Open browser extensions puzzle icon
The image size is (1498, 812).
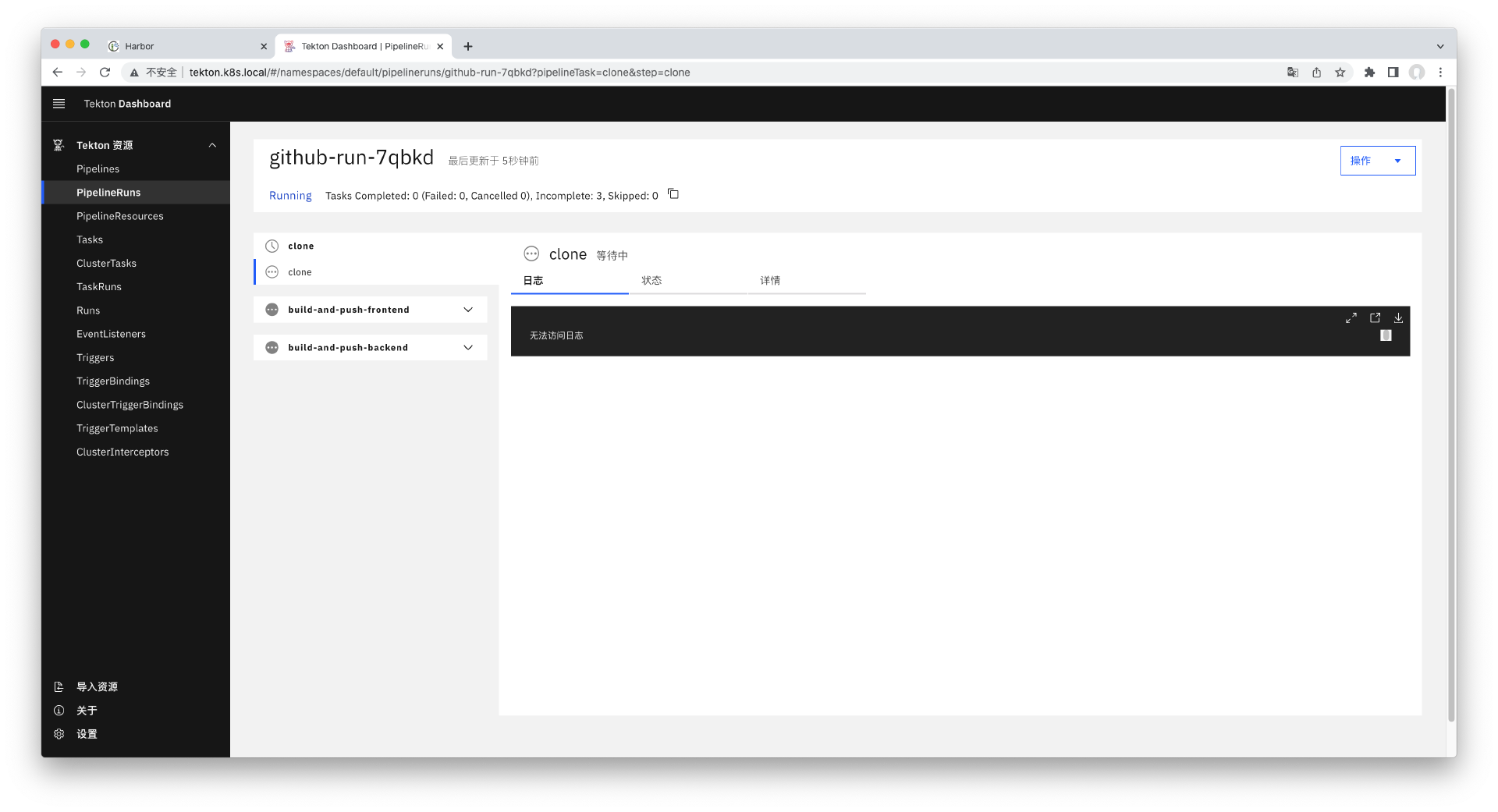coord(1369,73)
